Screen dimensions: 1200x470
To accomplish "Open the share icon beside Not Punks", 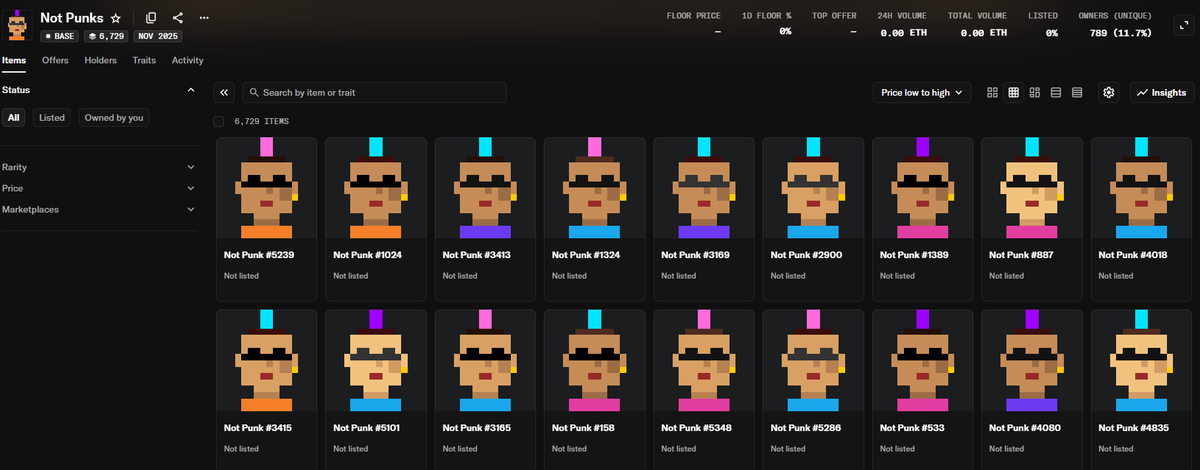I will pyautogui.click(x=178, y=18).
